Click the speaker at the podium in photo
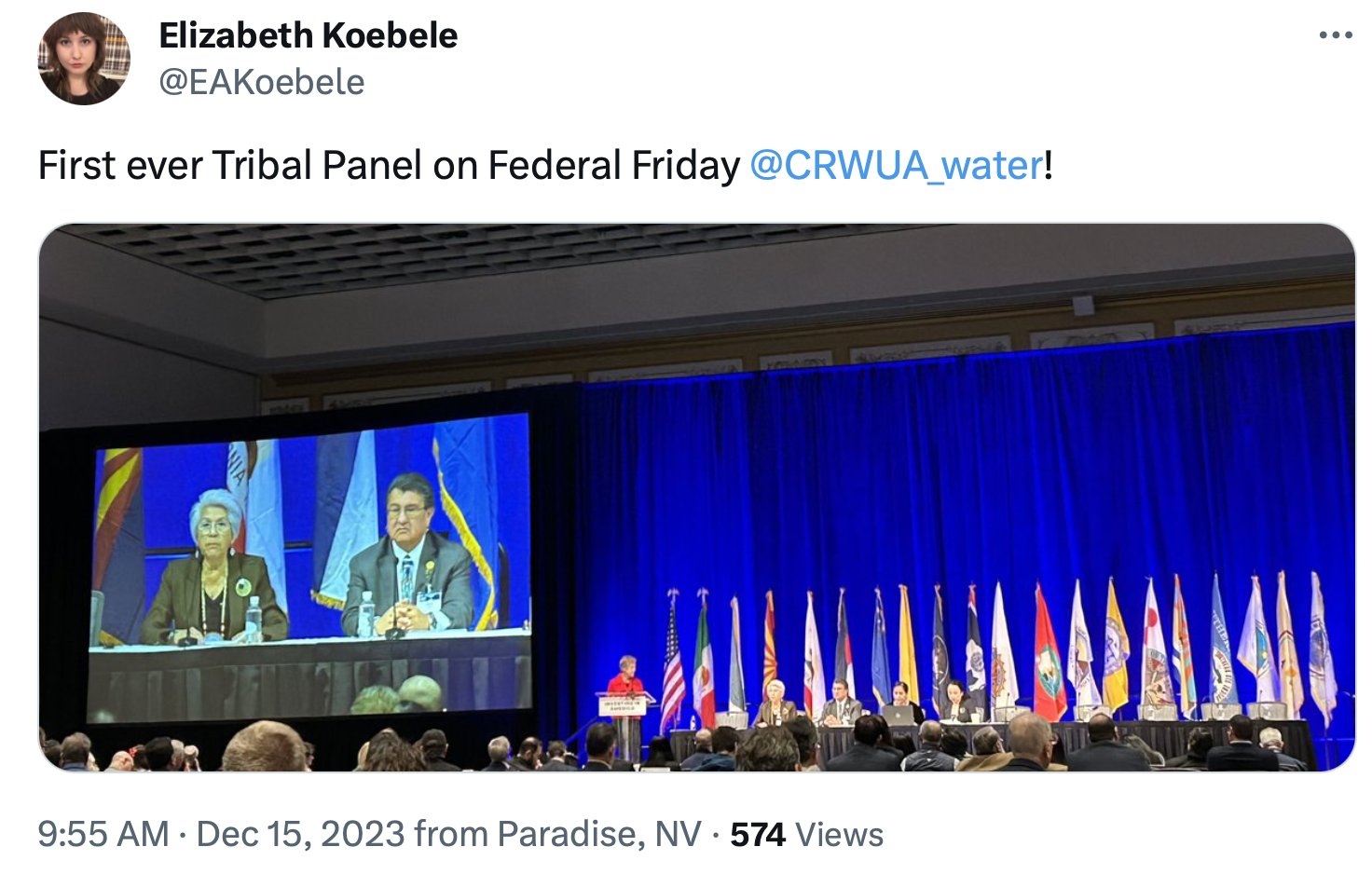This screenshot has width=1372, height=874. (x=626, y=680)
